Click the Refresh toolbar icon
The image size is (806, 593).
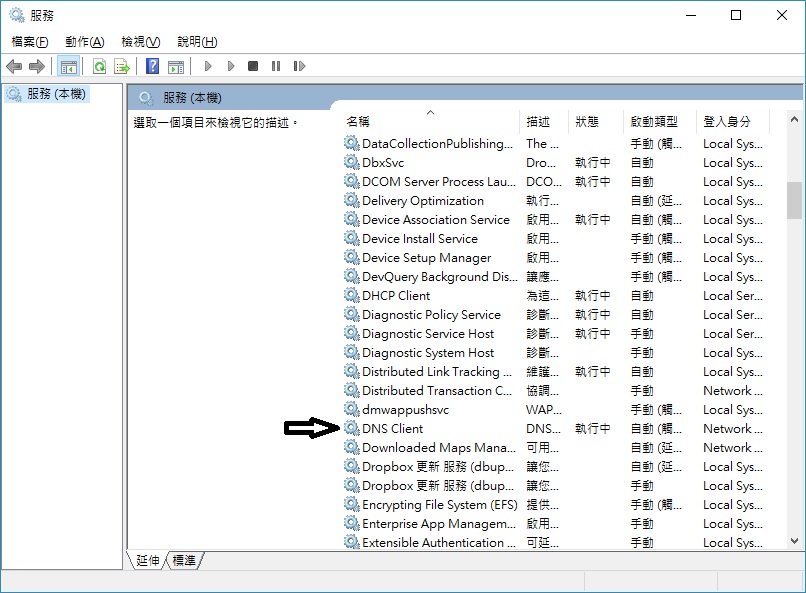[99, 66]
